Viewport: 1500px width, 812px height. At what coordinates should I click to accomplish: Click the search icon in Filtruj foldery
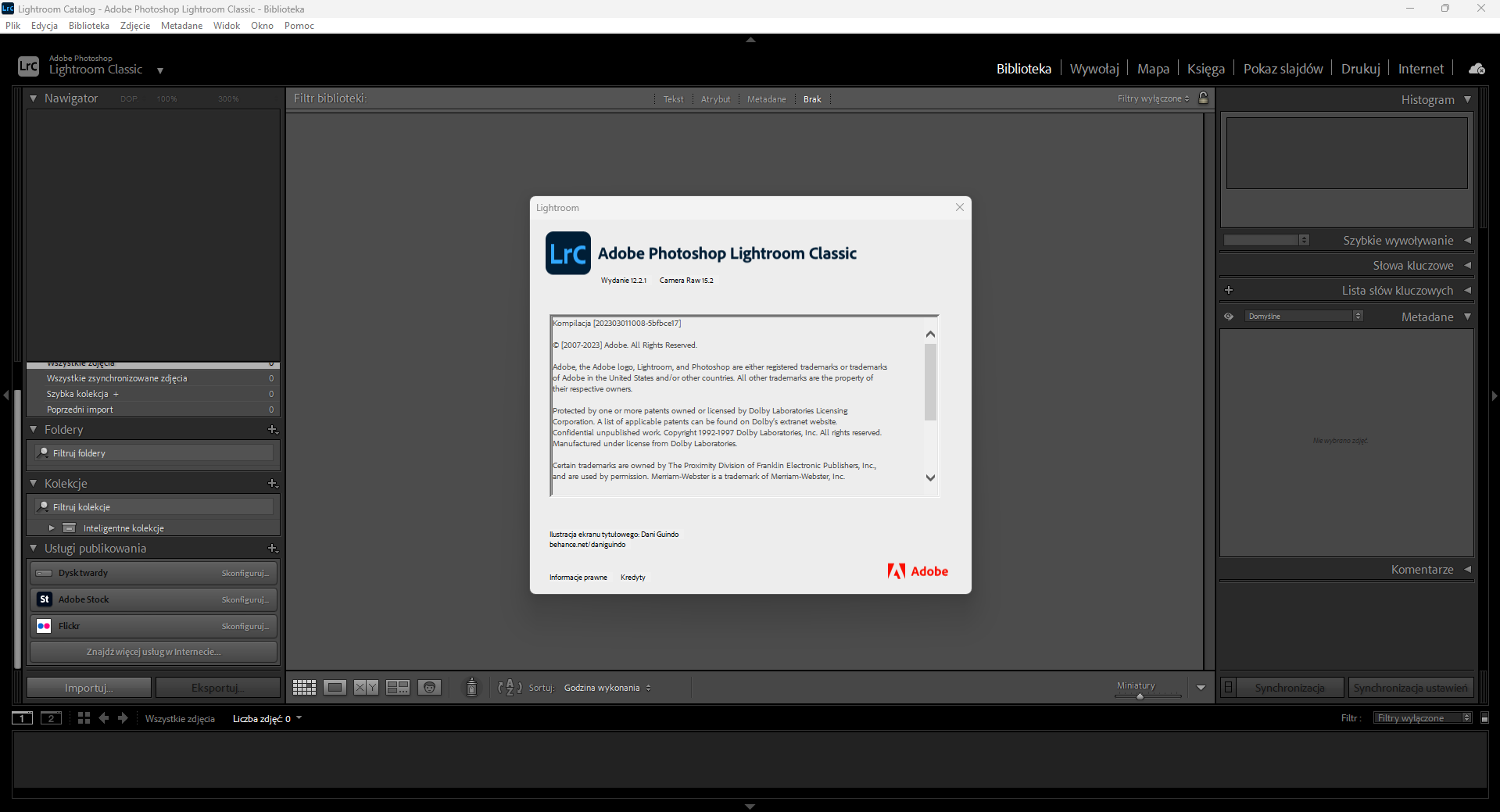(44, 453)
